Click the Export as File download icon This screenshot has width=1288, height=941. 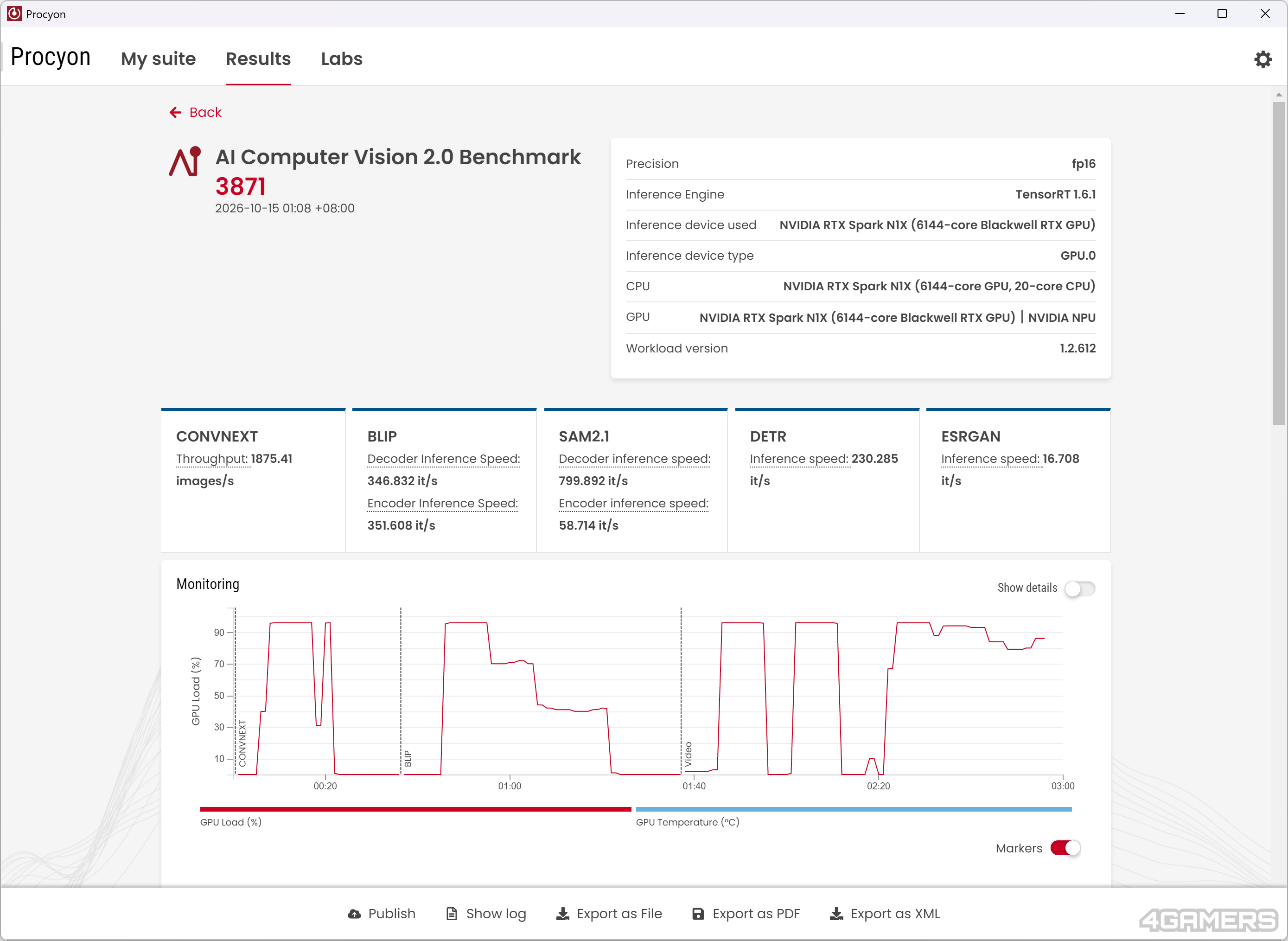pyautogui.click(x=562, y=914)
